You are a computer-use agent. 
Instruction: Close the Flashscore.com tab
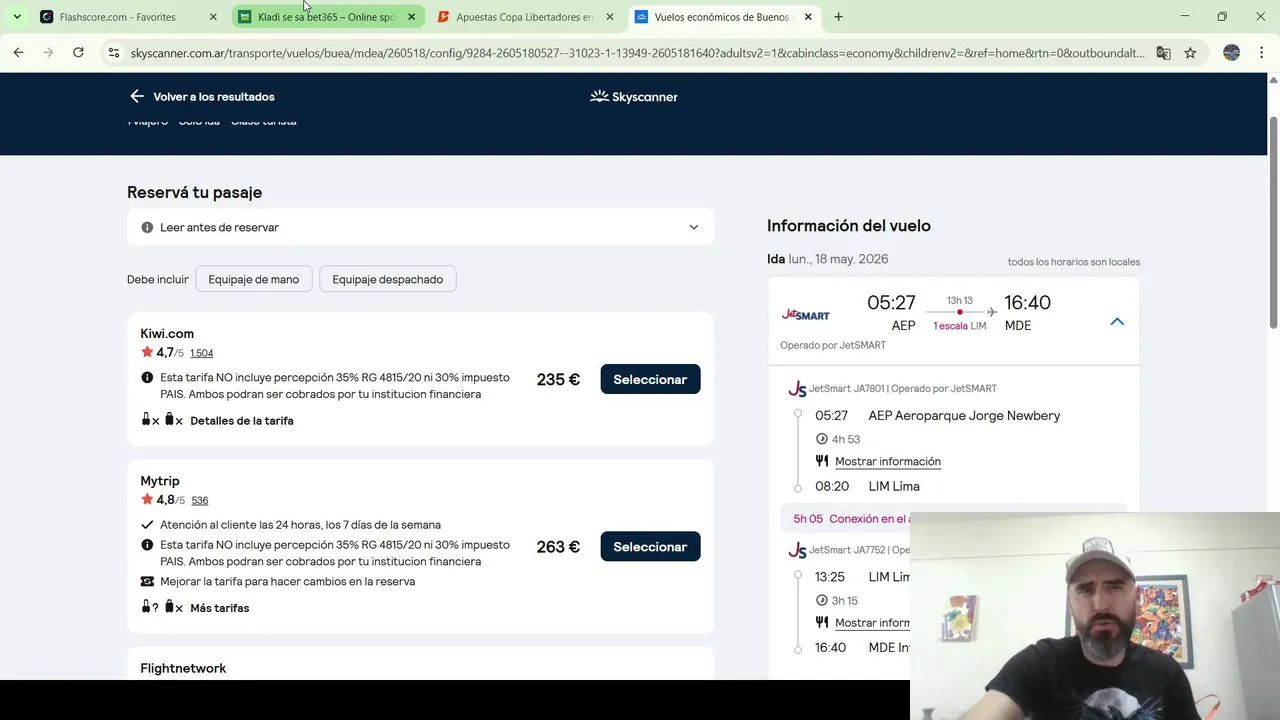click(213, 17)
